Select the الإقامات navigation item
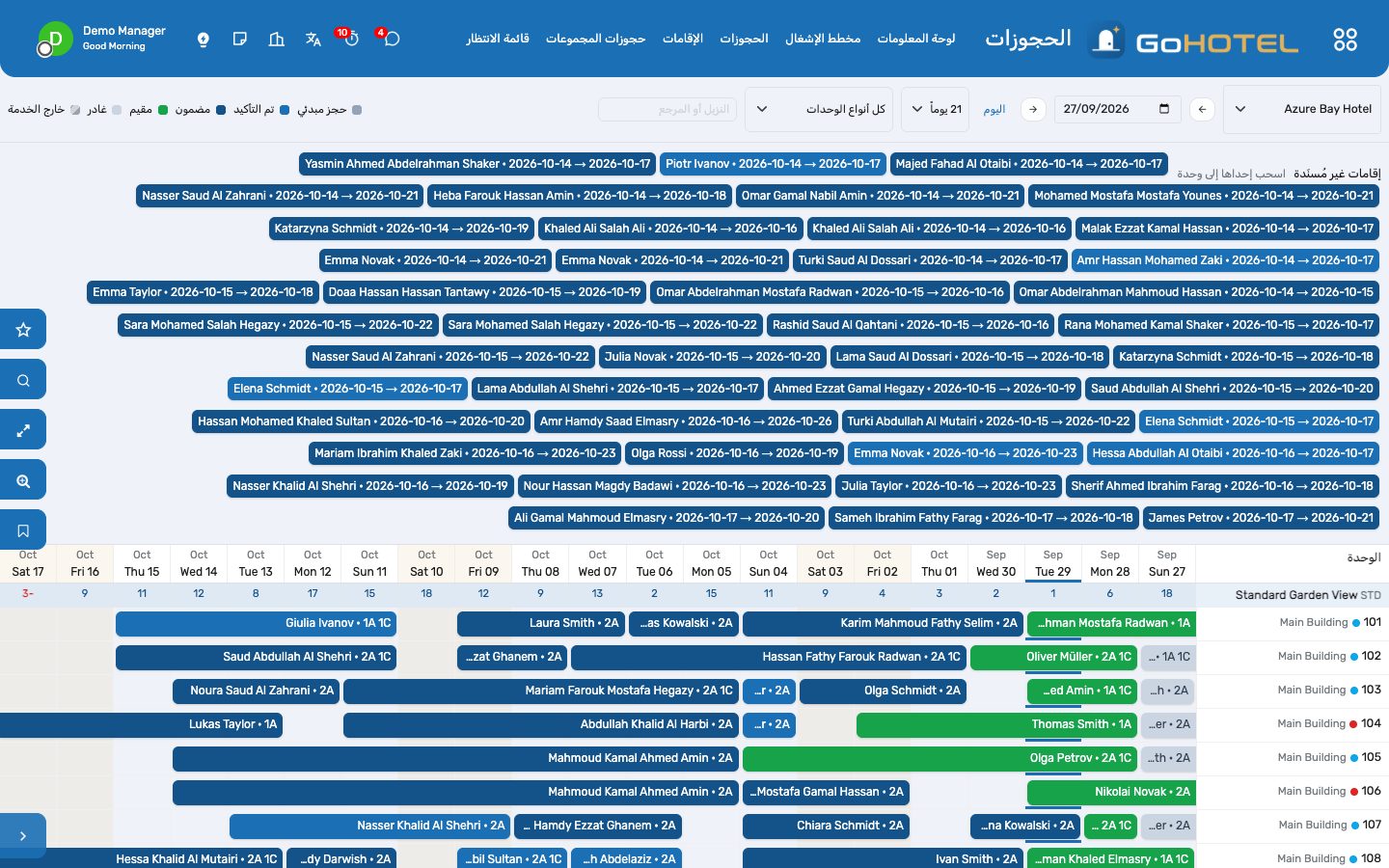 683,39
